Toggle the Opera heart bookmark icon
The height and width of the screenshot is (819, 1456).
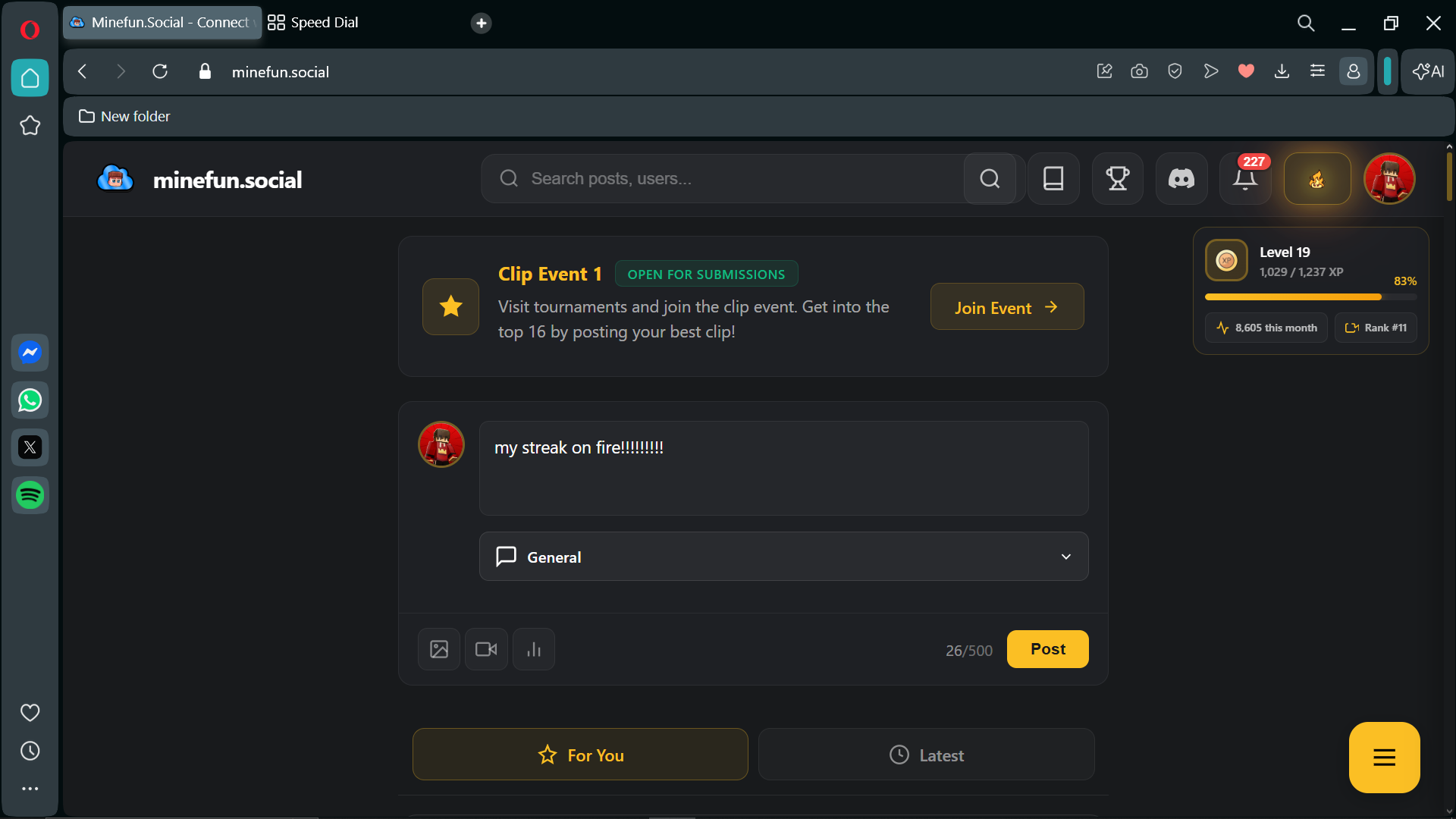tap(1246, 71)
